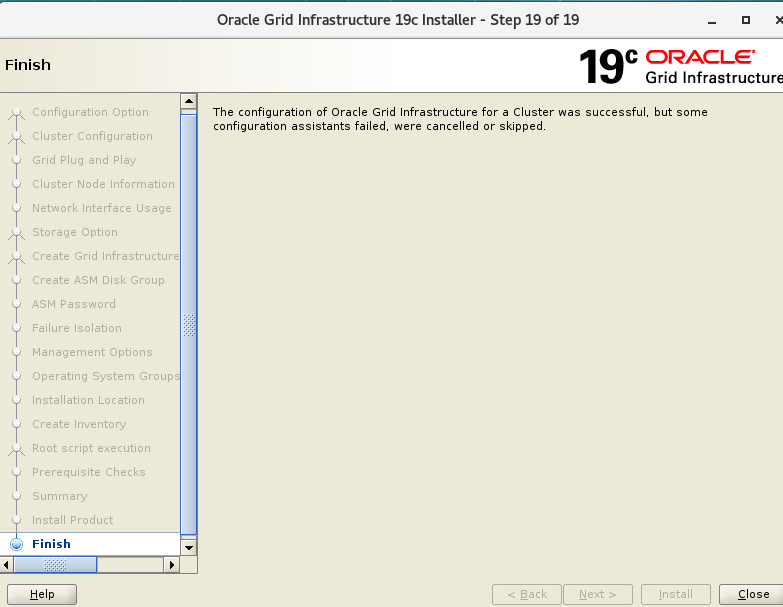Select the ASM Password step

(73, 304)
